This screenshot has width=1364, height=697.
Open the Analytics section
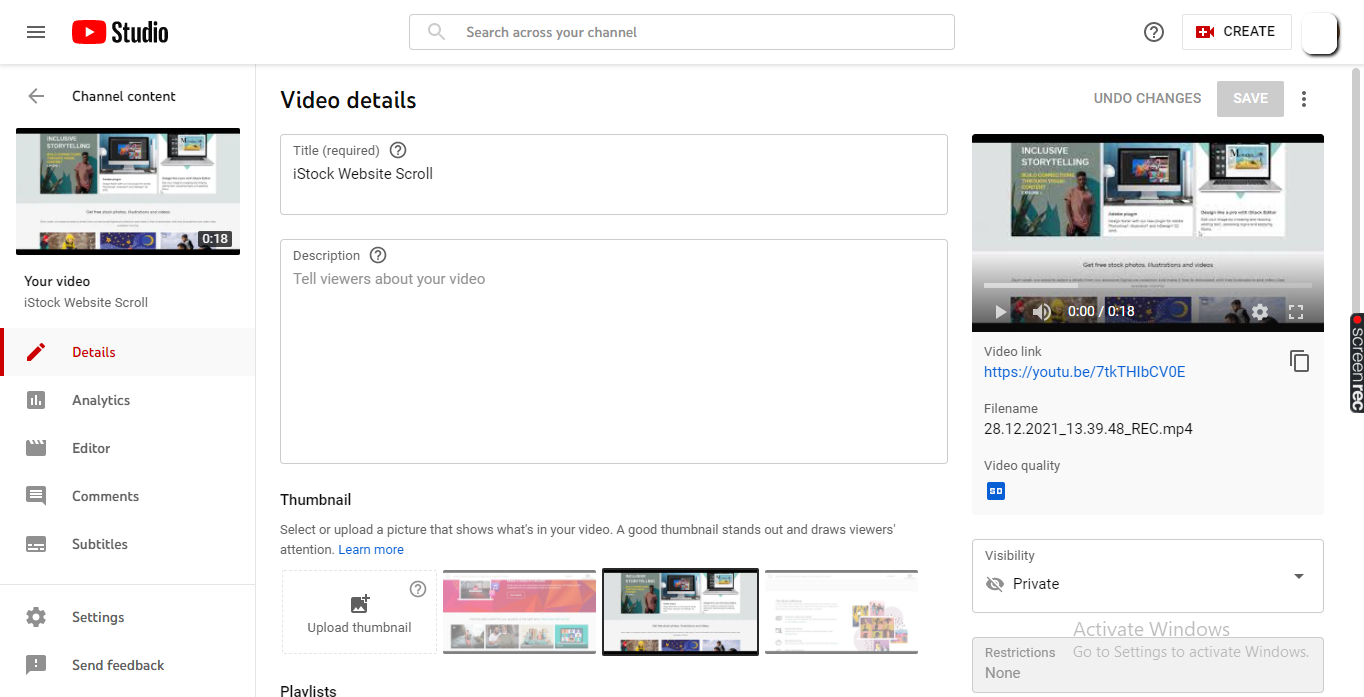pos(128,400)
